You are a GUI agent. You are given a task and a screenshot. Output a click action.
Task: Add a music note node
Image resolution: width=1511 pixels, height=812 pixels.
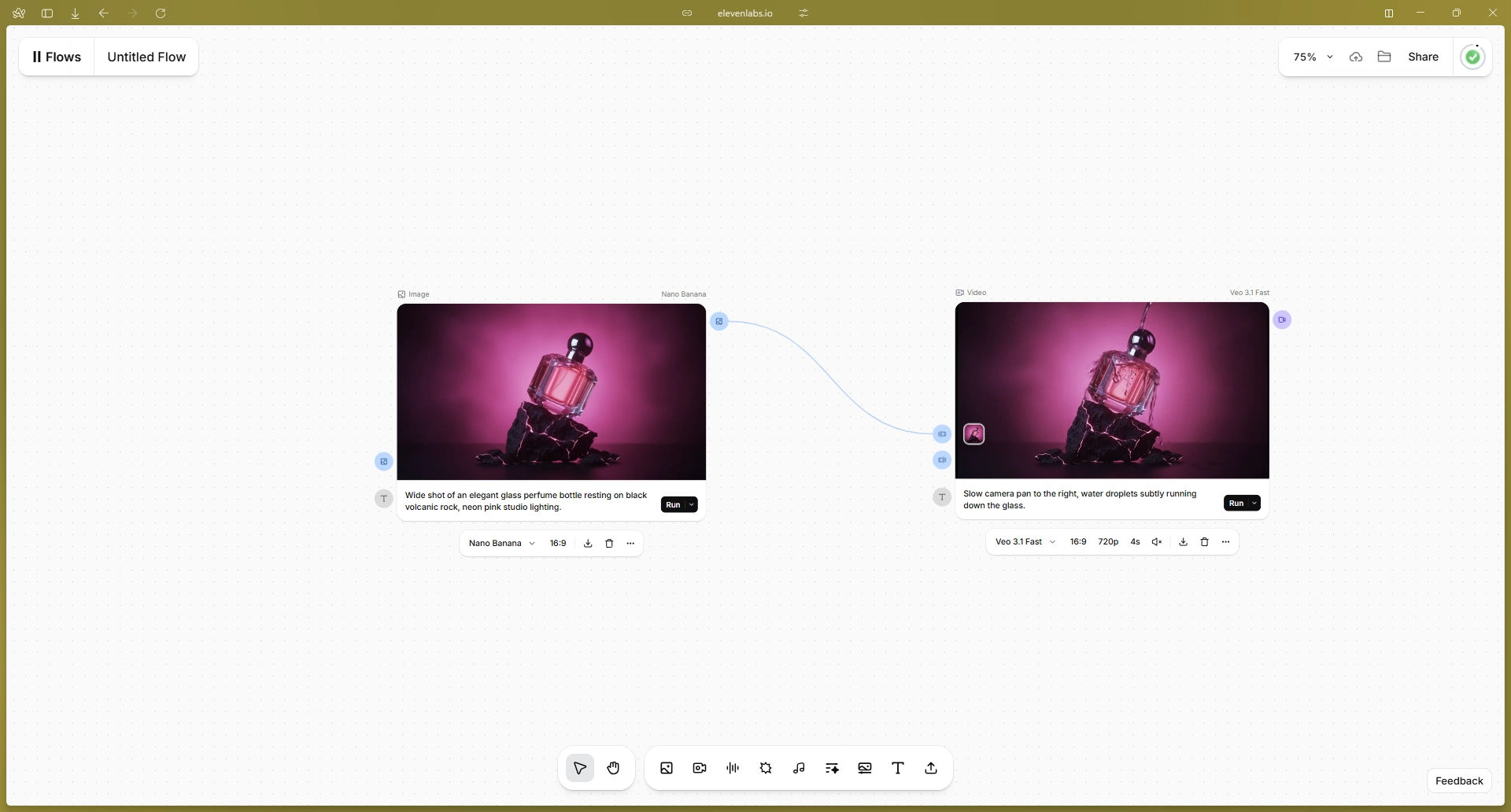[799, 768]
